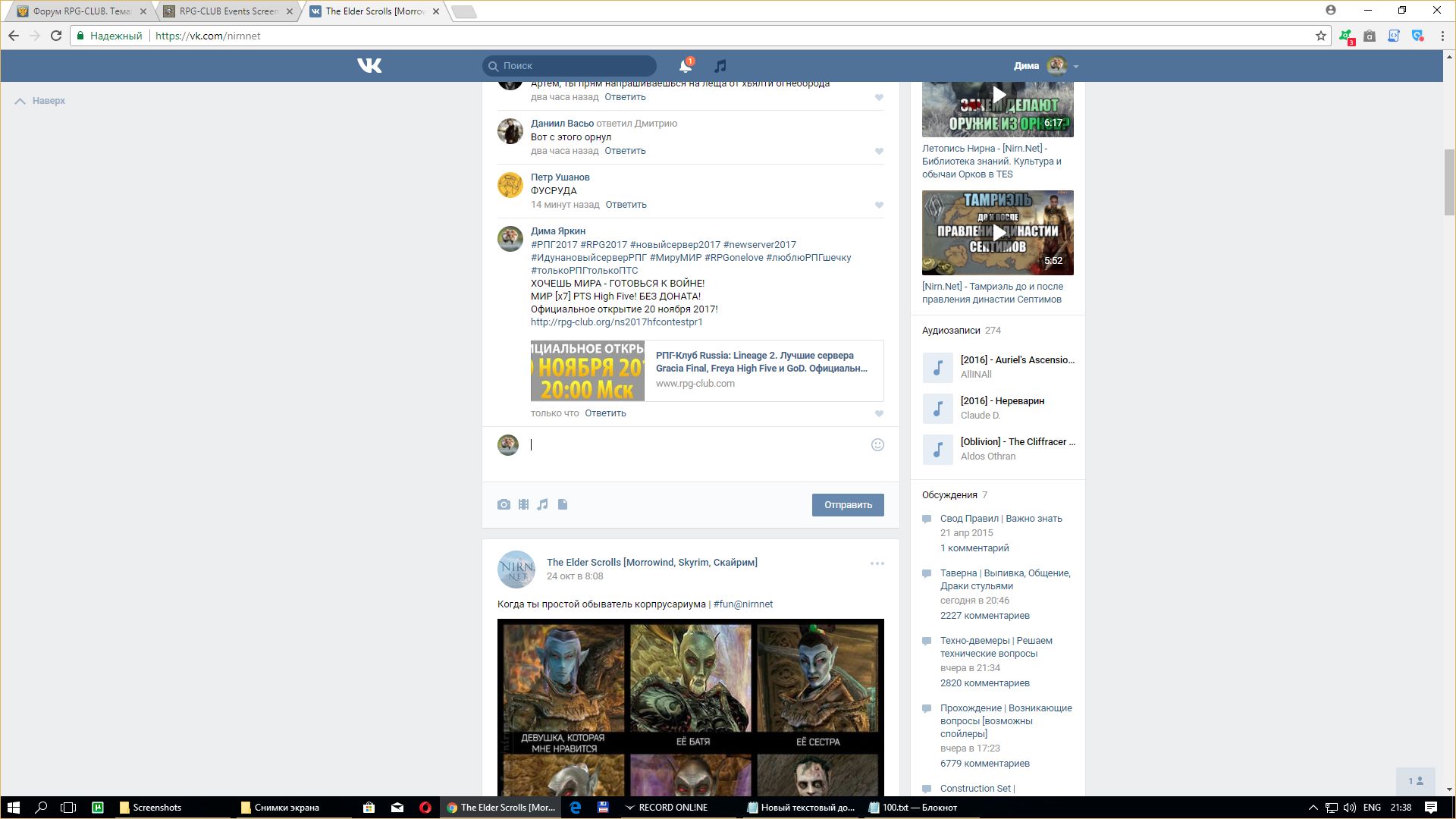
Task: Click the page vertical scrollbar thumb
Action: [x=1449, y=182]
